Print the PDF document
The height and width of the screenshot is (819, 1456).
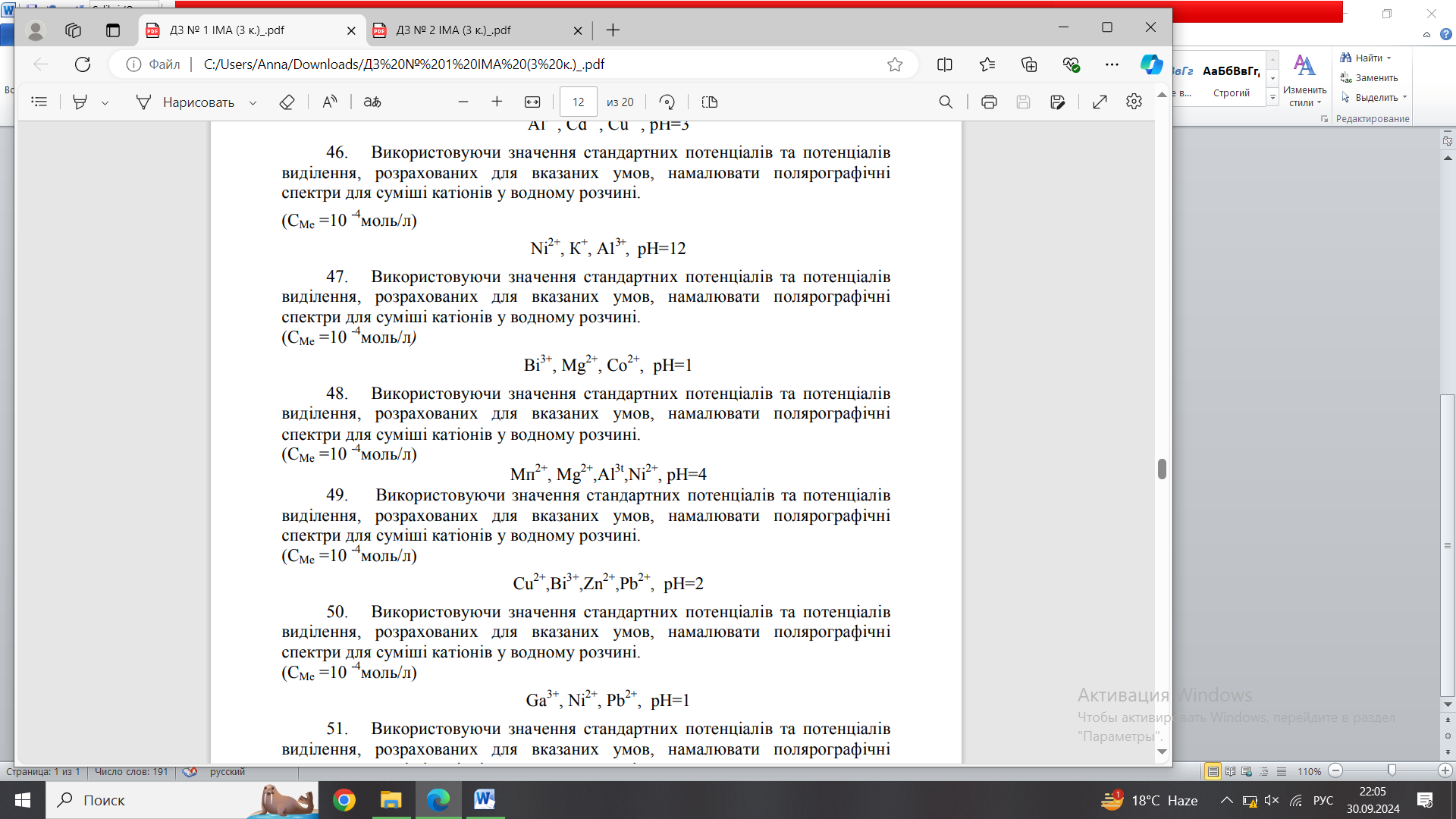pyautogui.click(x=988, y=102)
